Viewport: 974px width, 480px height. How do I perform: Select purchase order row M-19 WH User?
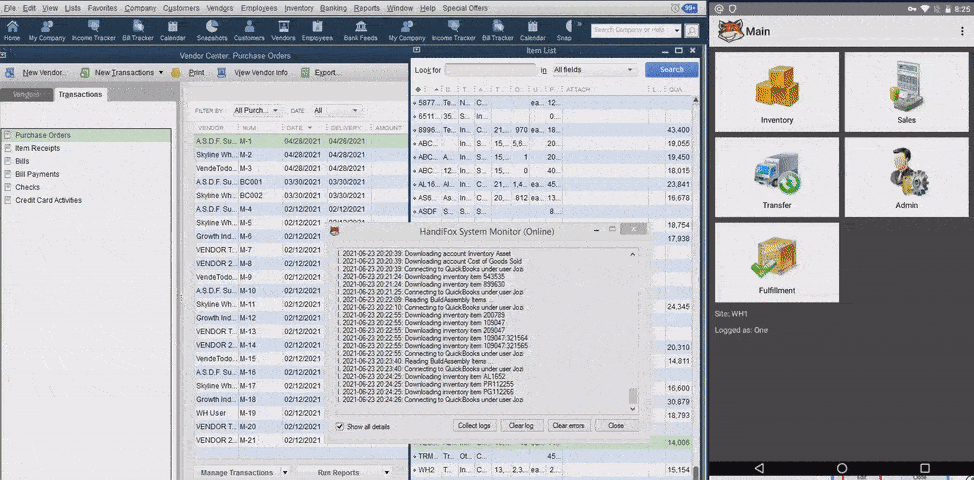(301, 414)
